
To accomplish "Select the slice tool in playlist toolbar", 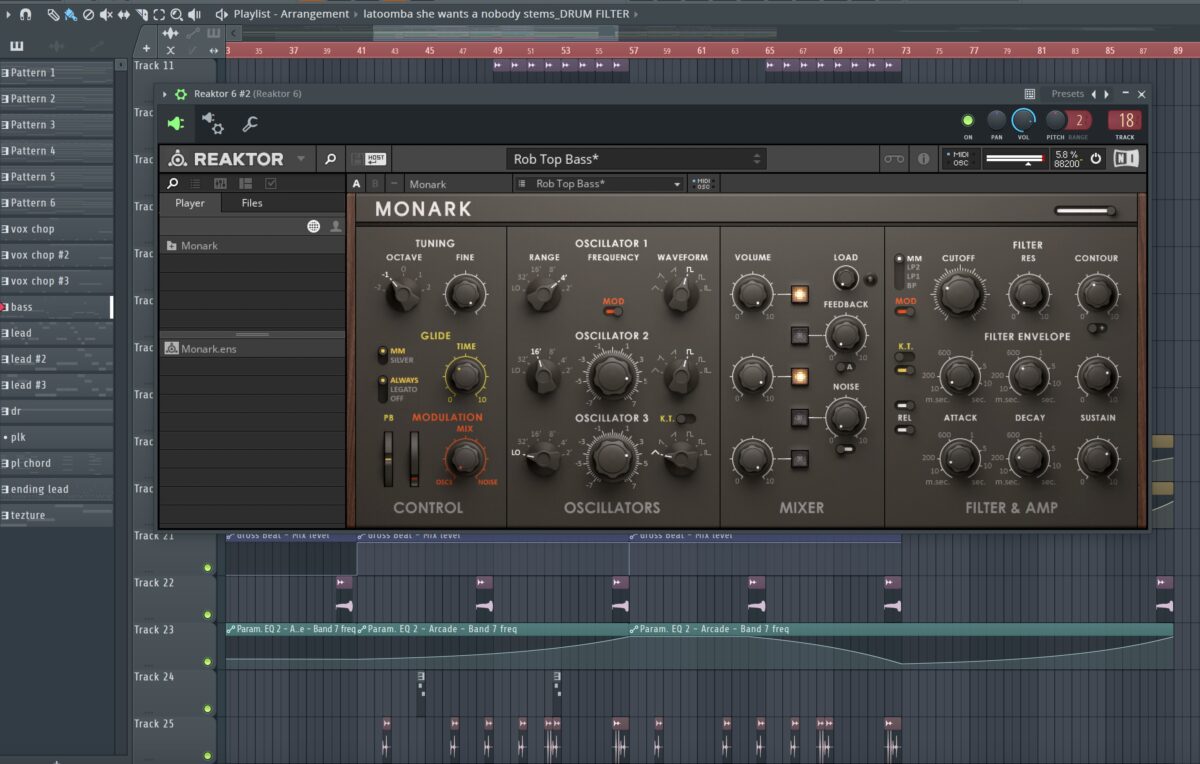I will (x=142, y=14).
